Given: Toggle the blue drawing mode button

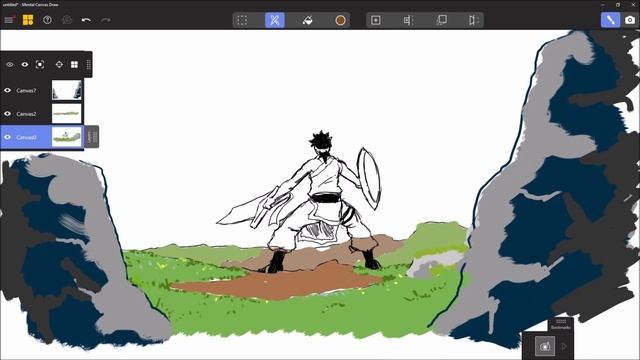Looking at the screenshot, I should point(610,20).
